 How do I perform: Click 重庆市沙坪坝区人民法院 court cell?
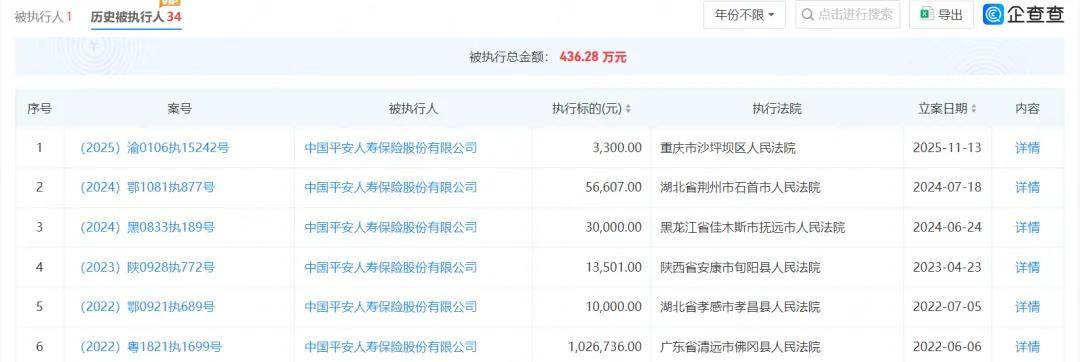(x=728, y=147)
